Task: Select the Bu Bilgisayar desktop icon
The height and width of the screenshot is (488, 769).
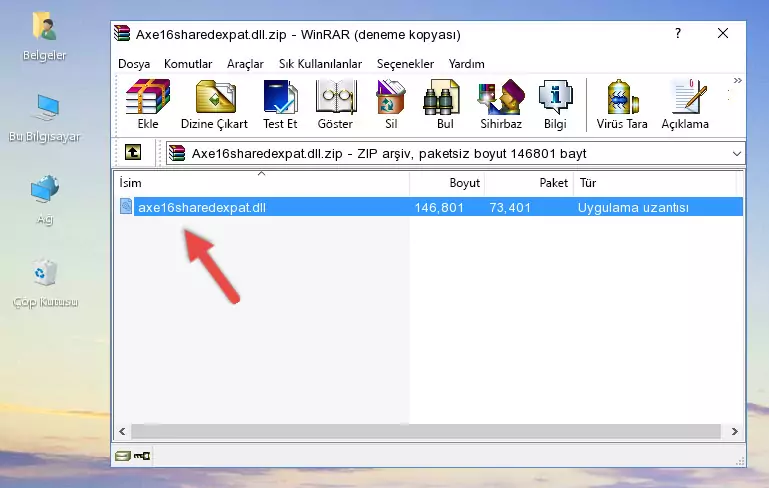Action: point(45,118)
